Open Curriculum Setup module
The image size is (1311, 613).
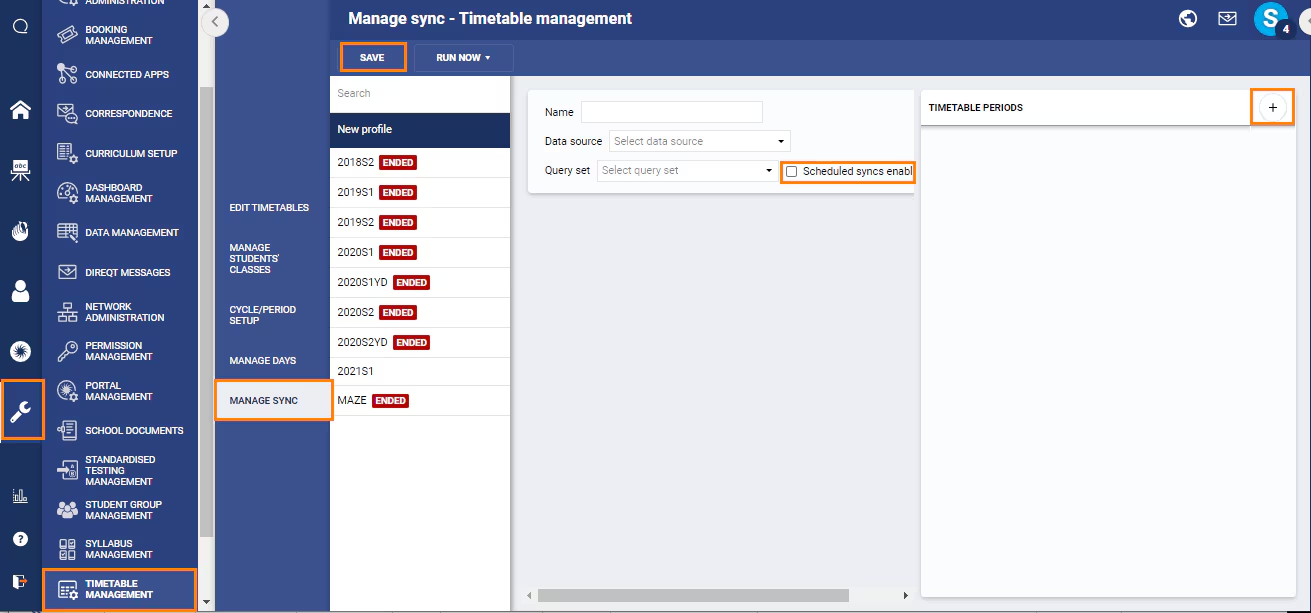(x=119, y=153)
